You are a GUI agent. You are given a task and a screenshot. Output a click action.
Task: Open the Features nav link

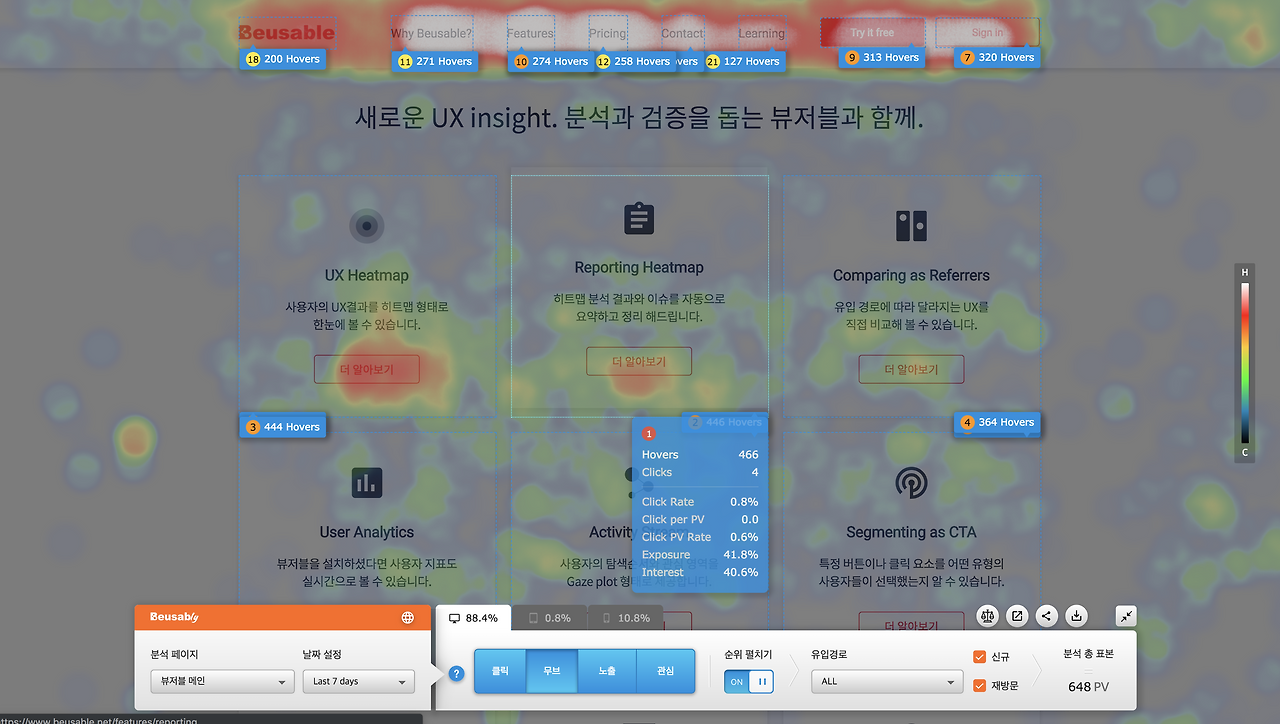[x=530, y=33]
